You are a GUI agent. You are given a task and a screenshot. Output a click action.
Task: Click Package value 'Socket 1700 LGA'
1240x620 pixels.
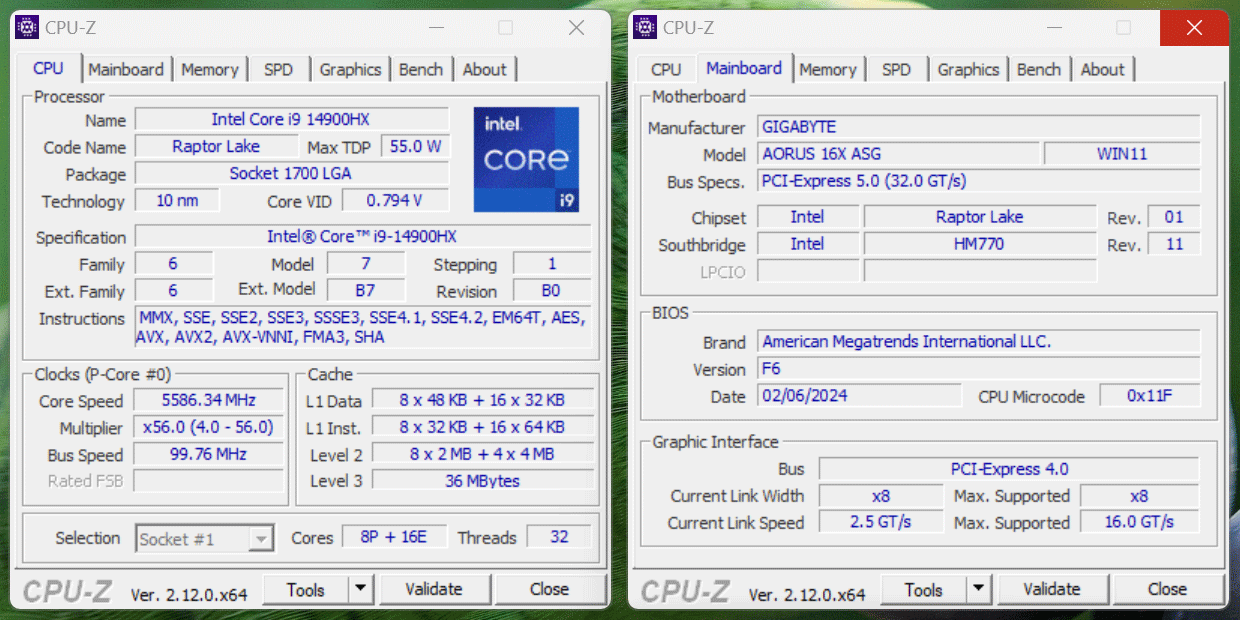coord(291,173)
